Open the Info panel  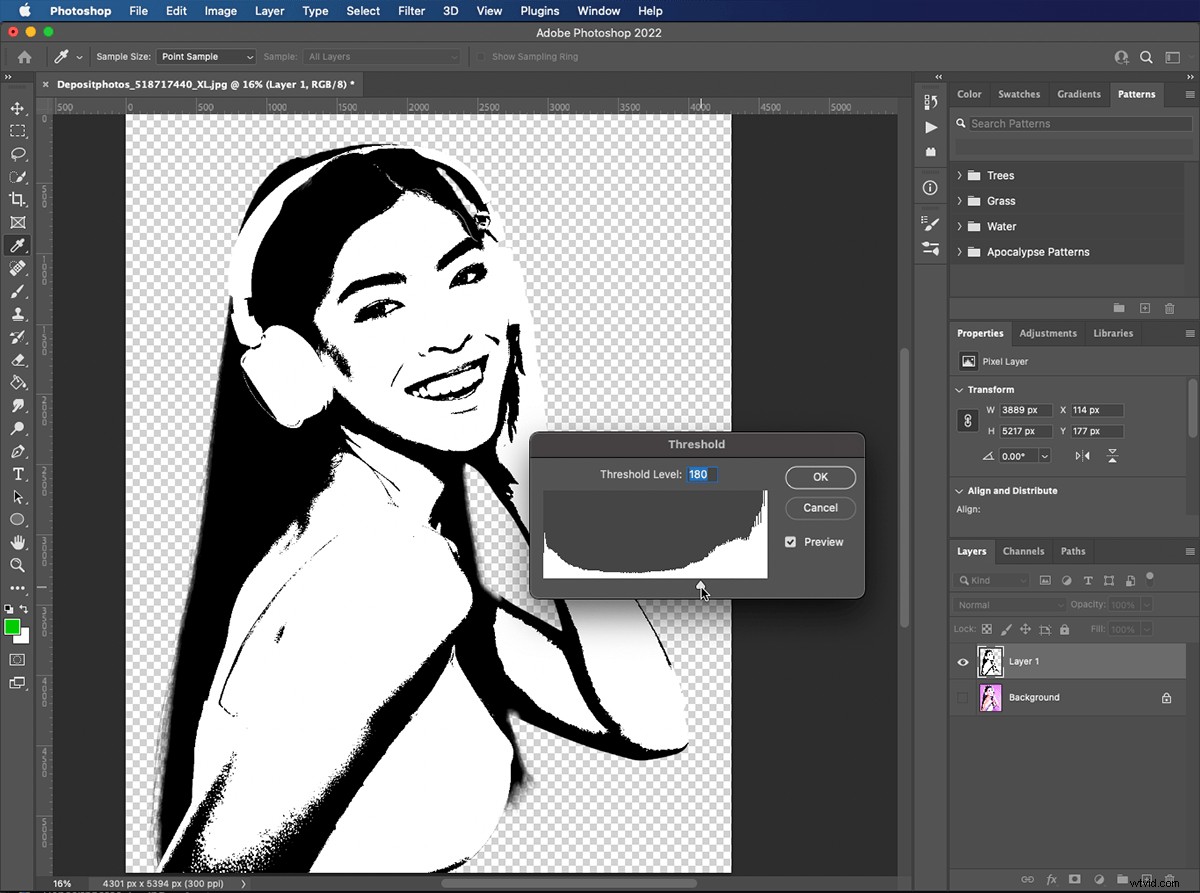coord(930,187)
